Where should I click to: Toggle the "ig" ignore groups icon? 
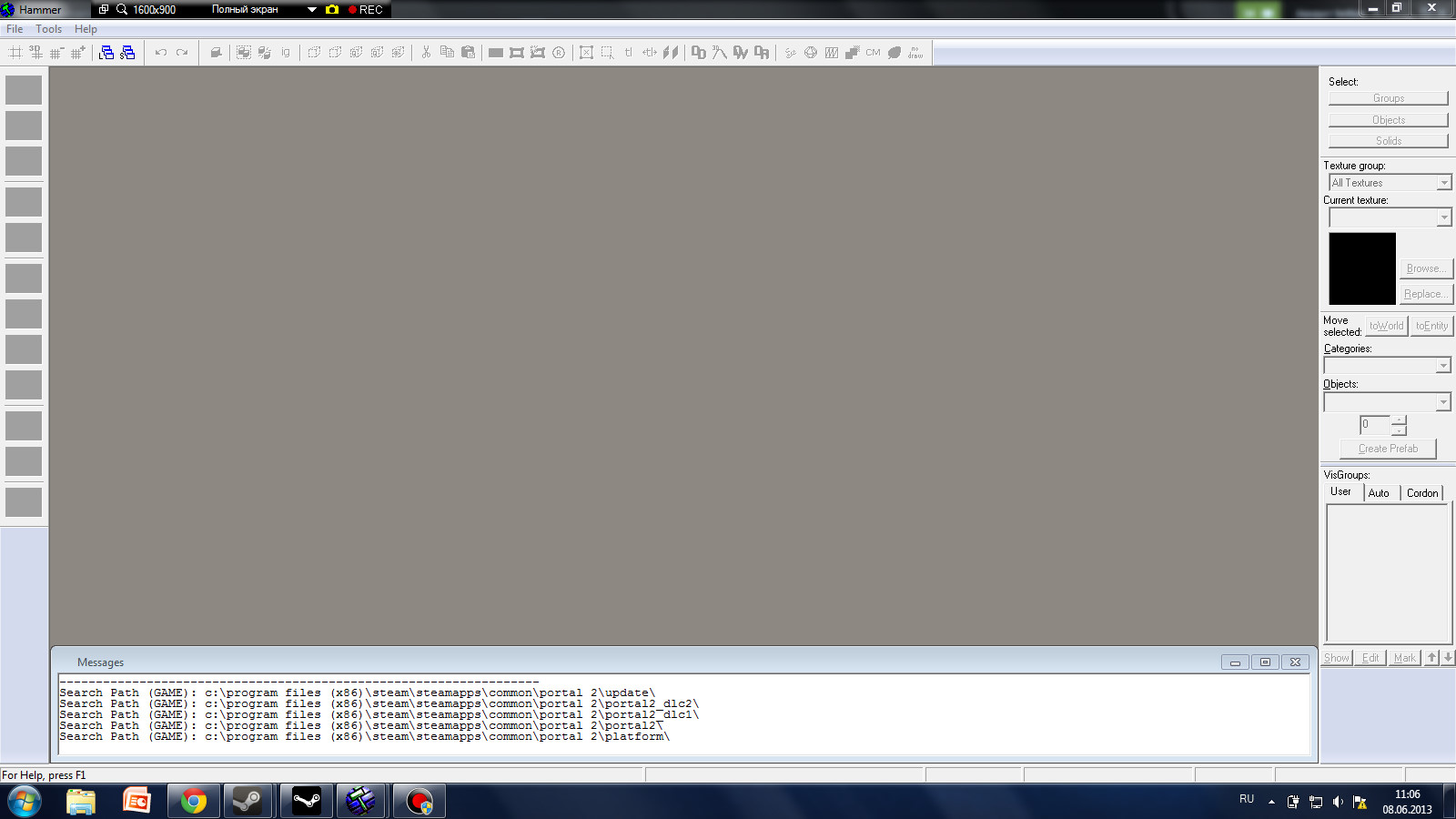point(286,53)
